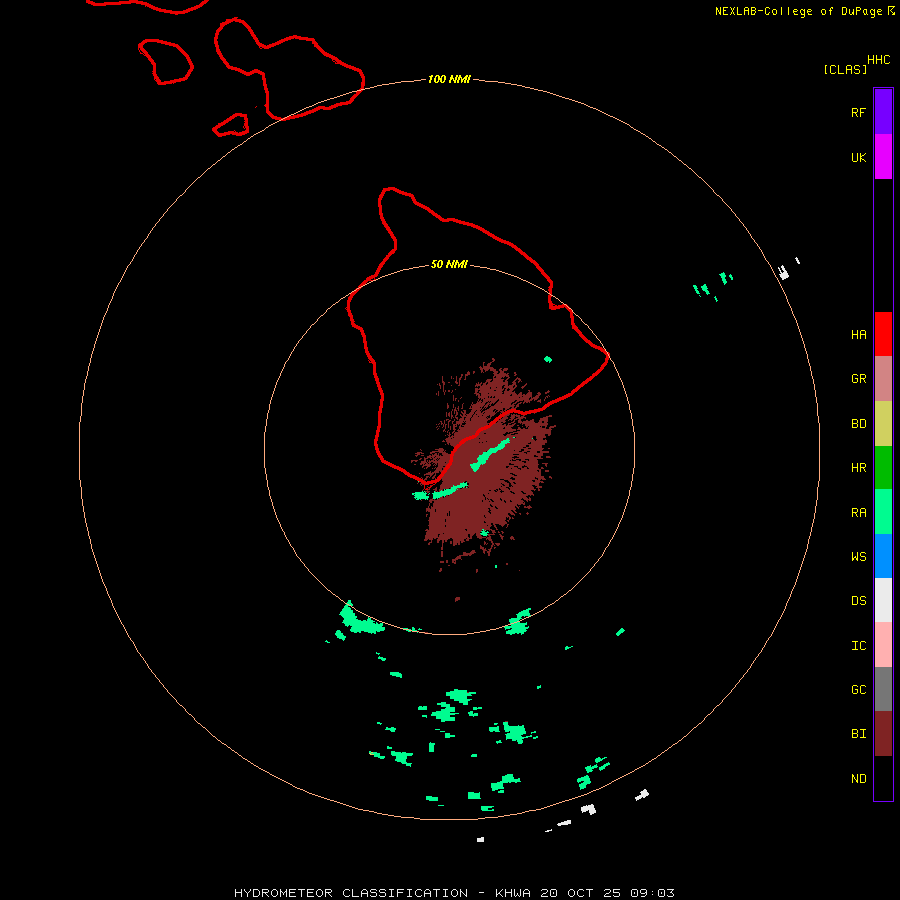Click the '50 NMI' range ring label

449,264
